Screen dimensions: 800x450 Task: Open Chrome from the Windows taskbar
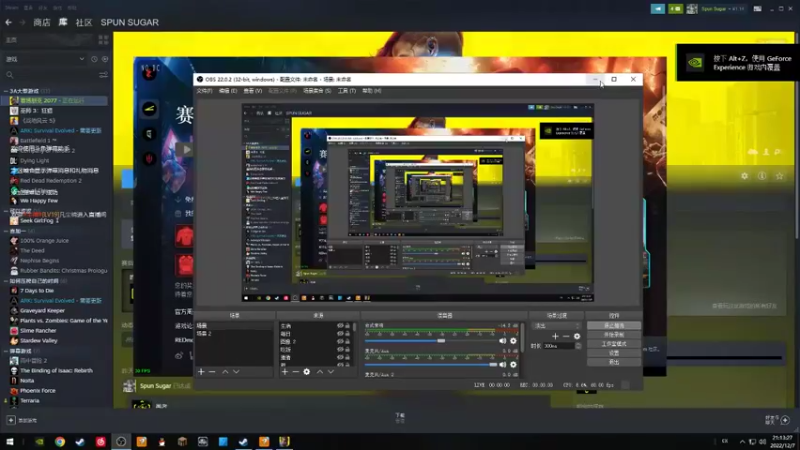[60, 442]
